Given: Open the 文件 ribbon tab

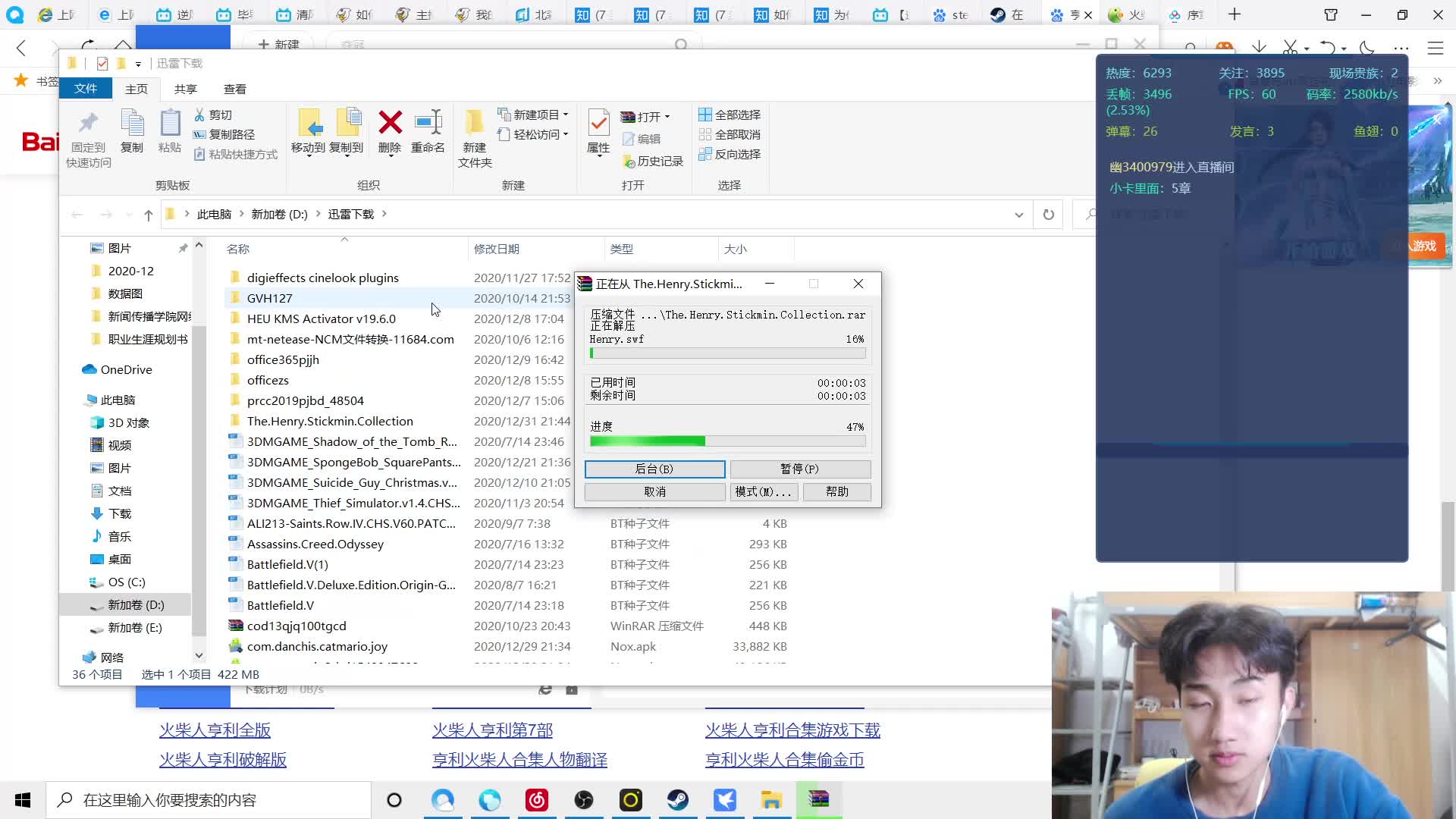Looking at the screenshot, I should tap(86, 88).
